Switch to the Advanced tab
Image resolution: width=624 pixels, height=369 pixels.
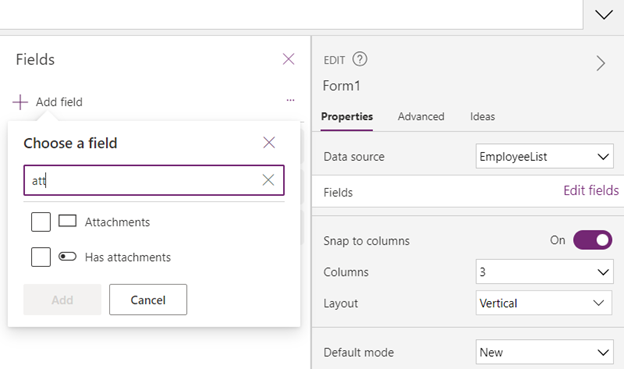[421, 117]
